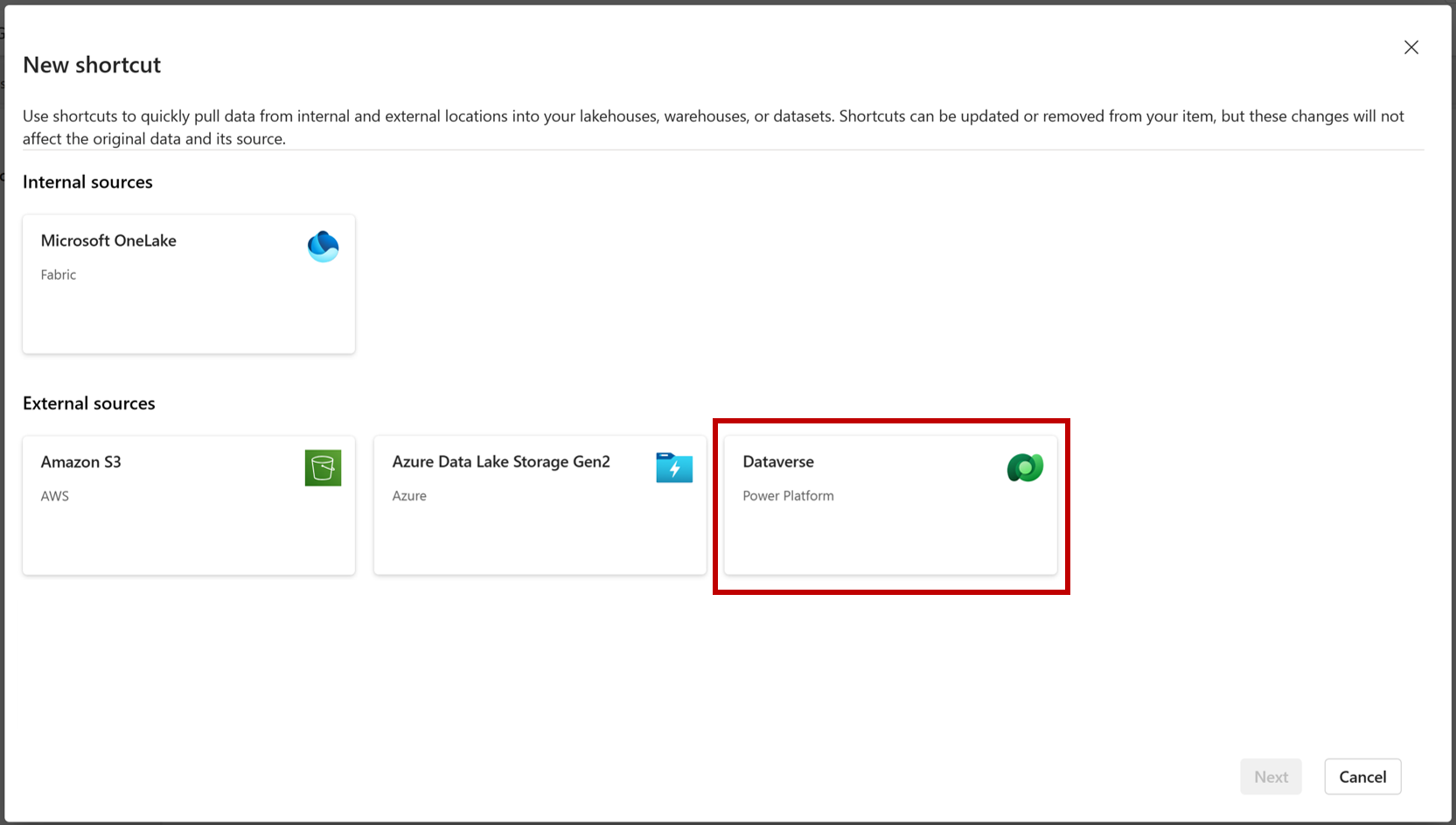1456x825 pixels.
Task: Click the green Dataverse logo icon
Action: pos(1025,468)
